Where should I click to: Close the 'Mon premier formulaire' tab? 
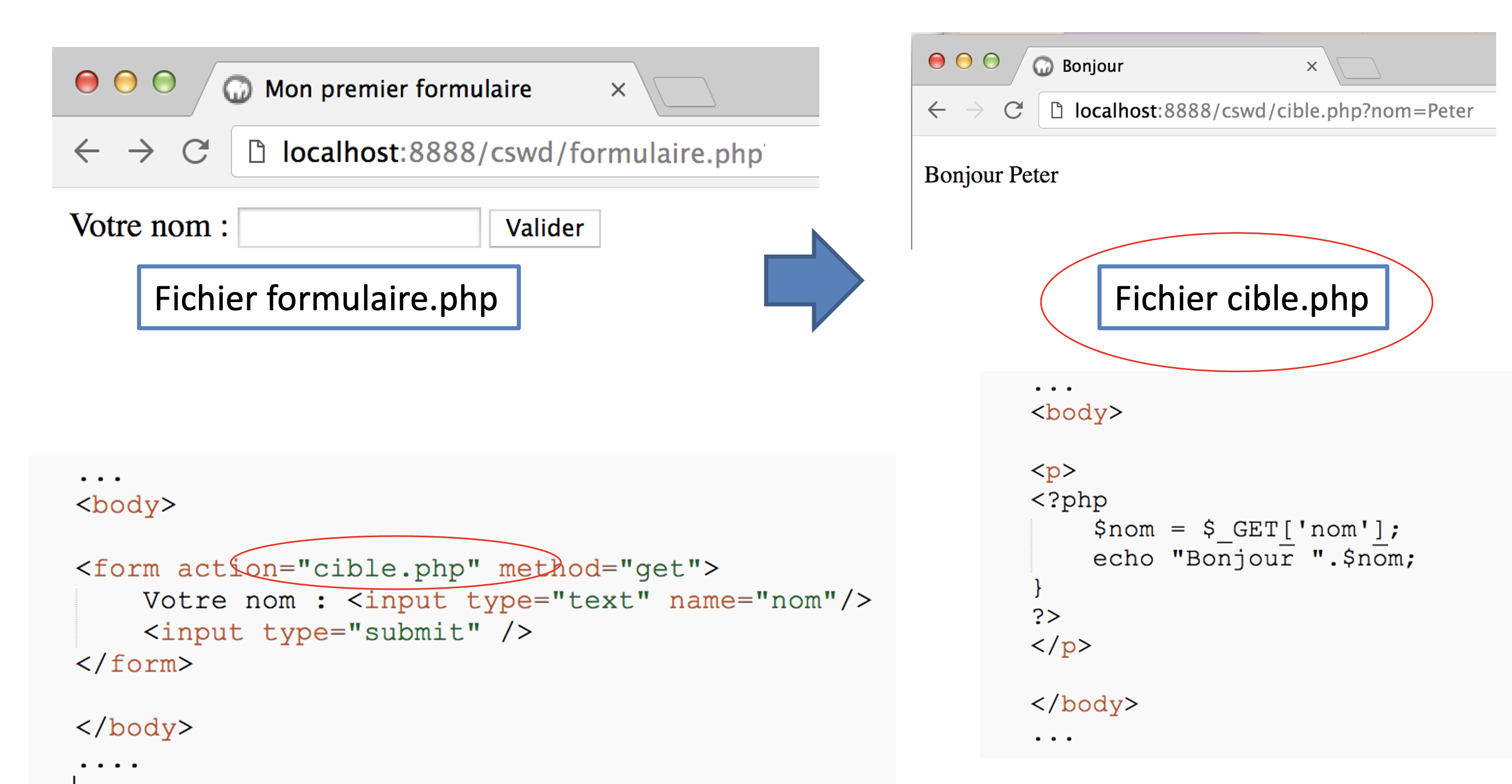[x=617, y=90]
